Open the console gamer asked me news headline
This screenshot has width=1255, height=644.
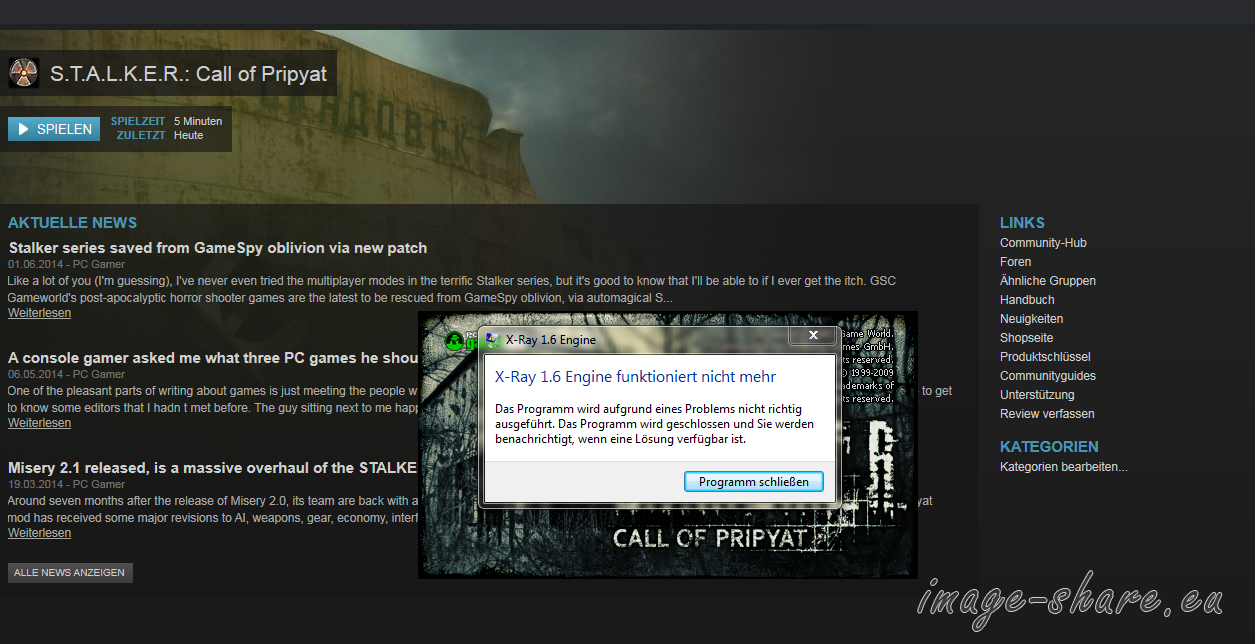(x=213, y=358)
